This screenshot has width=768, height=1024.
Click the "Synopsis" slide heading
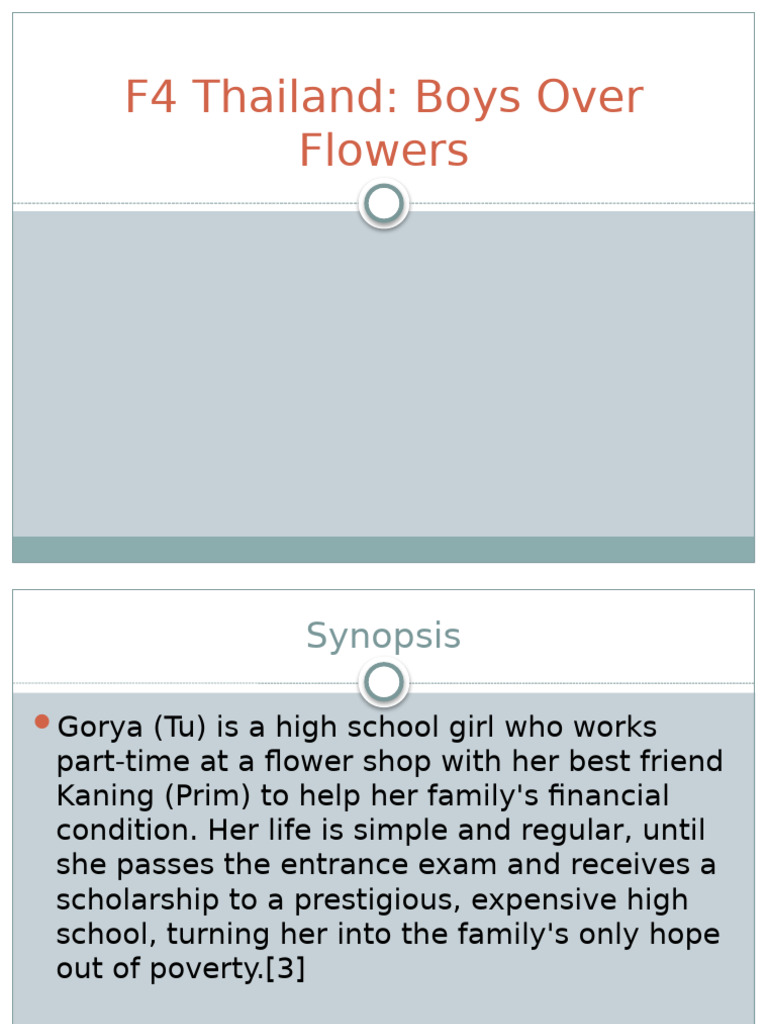coord(383,636)
